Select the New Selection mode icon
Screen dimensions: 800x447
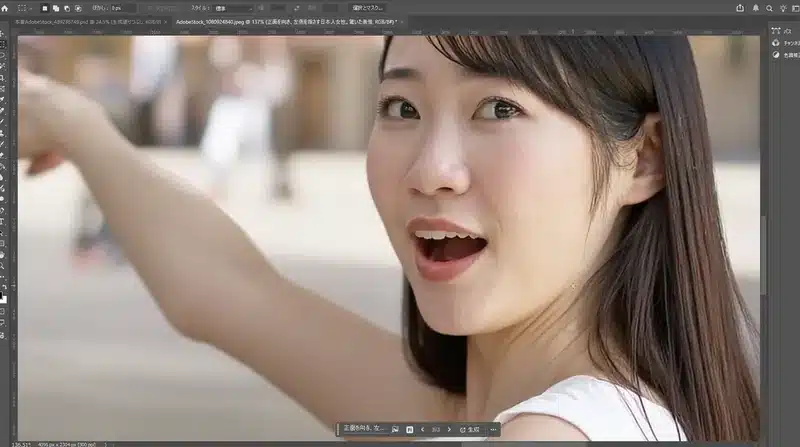pyautogui.click(x=45, y=7)
